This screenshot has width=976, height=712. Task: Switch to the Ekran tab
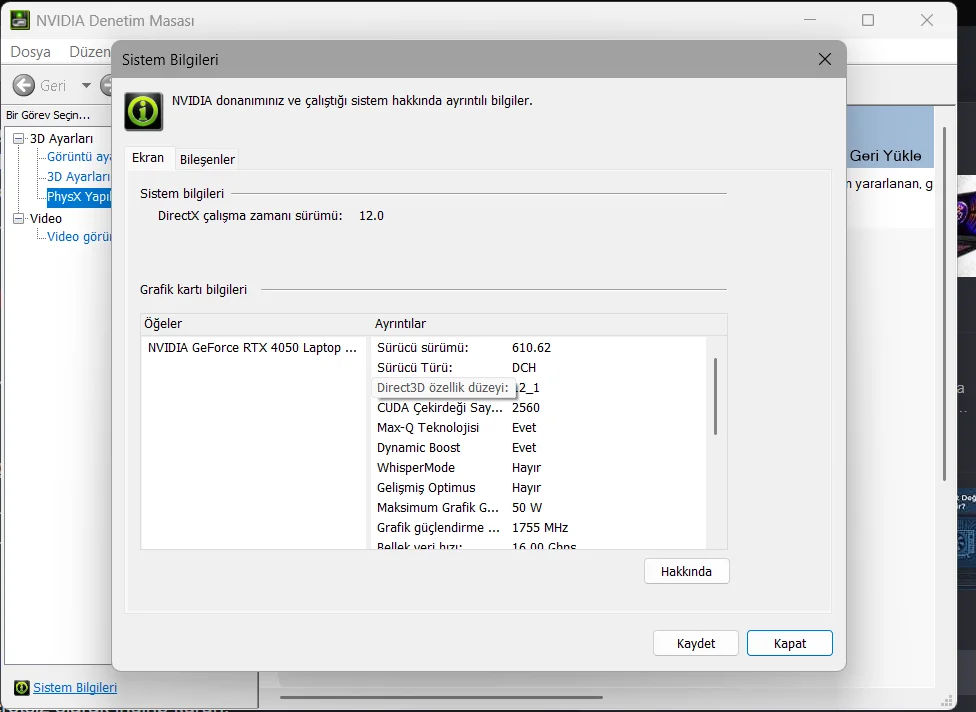pos(148,158)
